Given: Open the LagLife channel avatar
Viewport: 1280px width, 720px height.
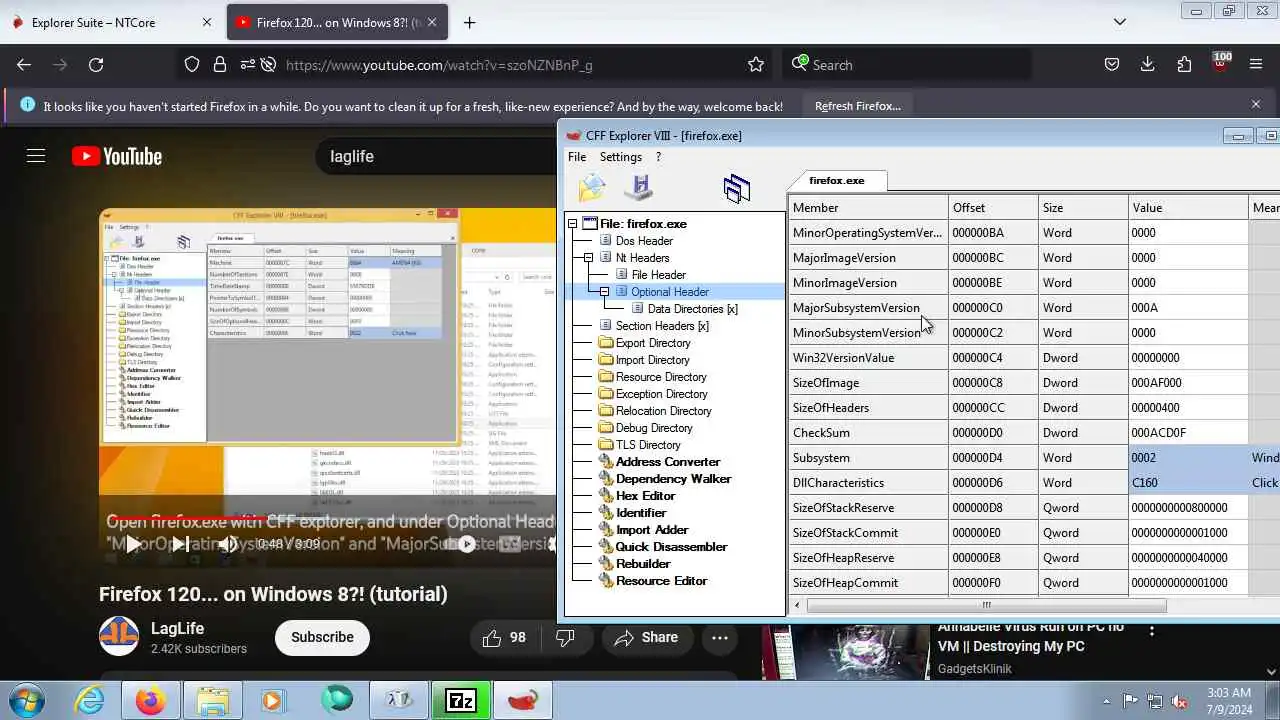Looking at the screenshot, I should coord(119,637).
